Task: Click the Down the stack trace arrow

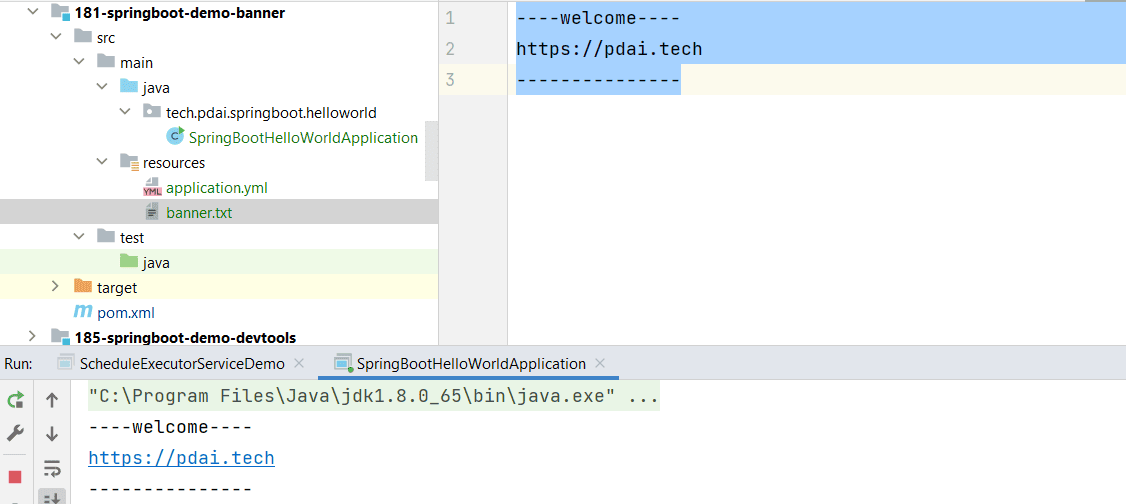Action: pos(52,434)
